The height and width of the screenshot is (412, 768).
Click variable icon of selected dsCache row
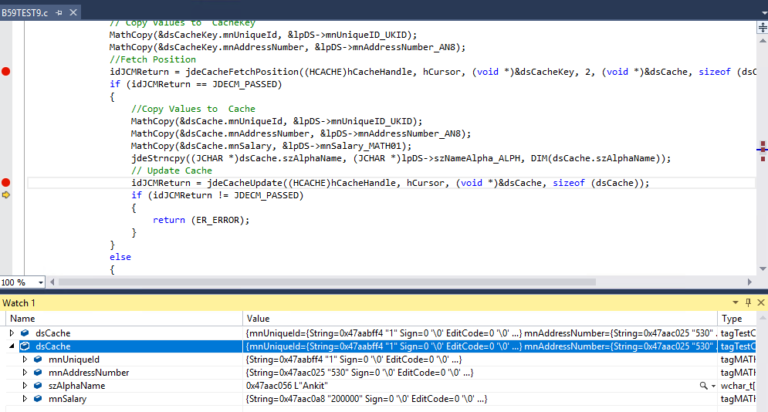(25, 346)
